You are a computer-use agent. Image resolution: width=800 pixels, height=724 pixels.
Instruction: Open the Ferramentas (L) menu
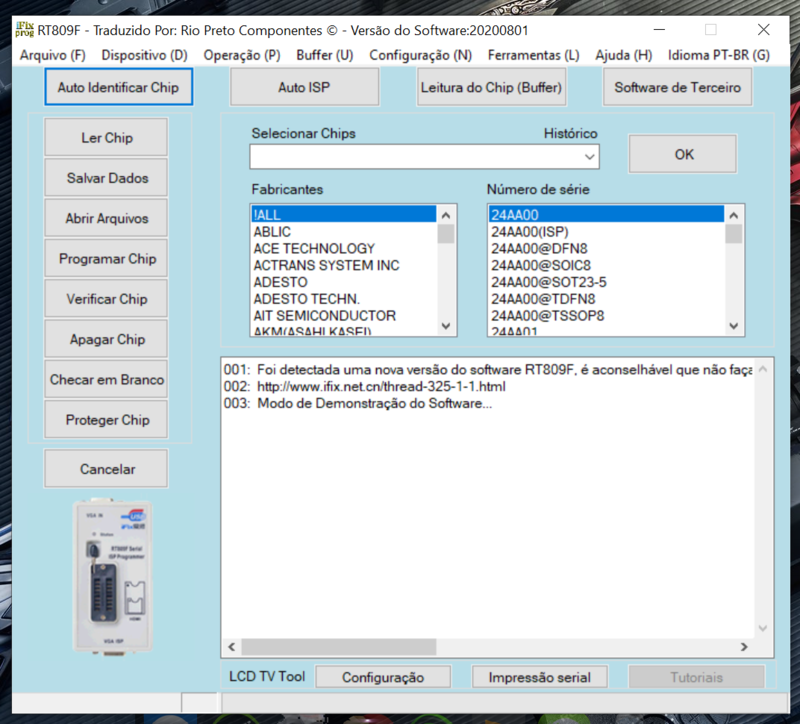click(x=533, y=56)
